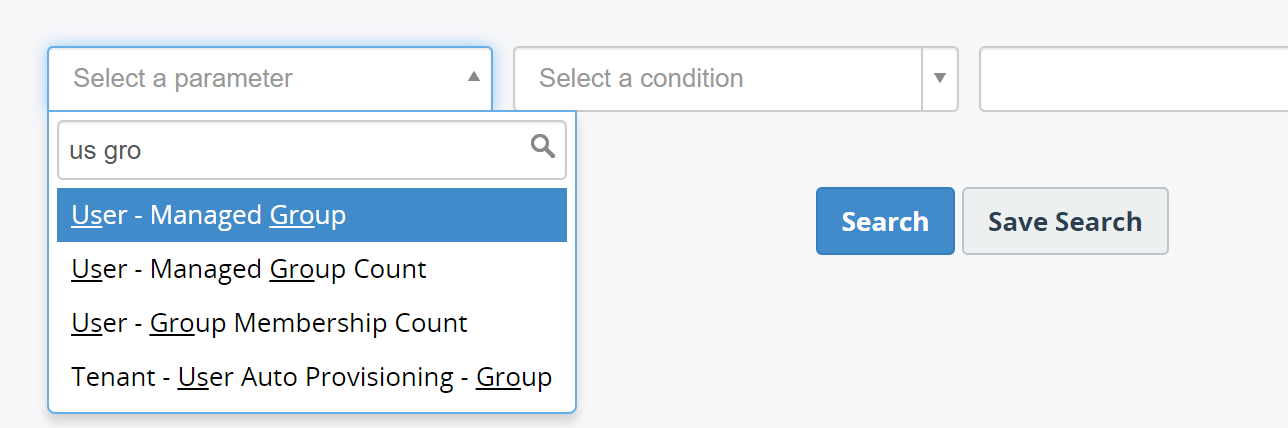This screenshot has width=1288, height=428.
Task: Click the blue Search button
Action: click(885, 221)
